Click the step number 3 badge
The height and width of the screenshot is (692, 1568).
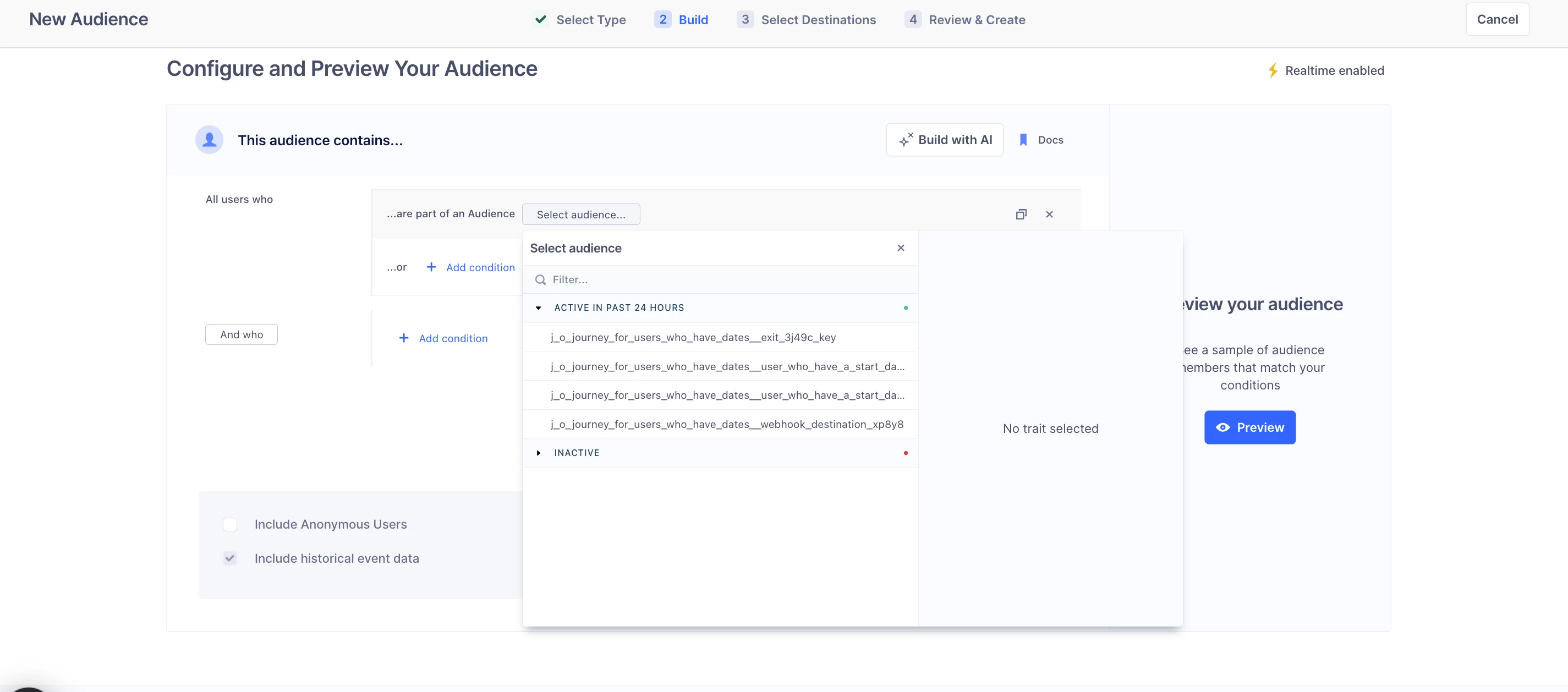coord(744,19)
